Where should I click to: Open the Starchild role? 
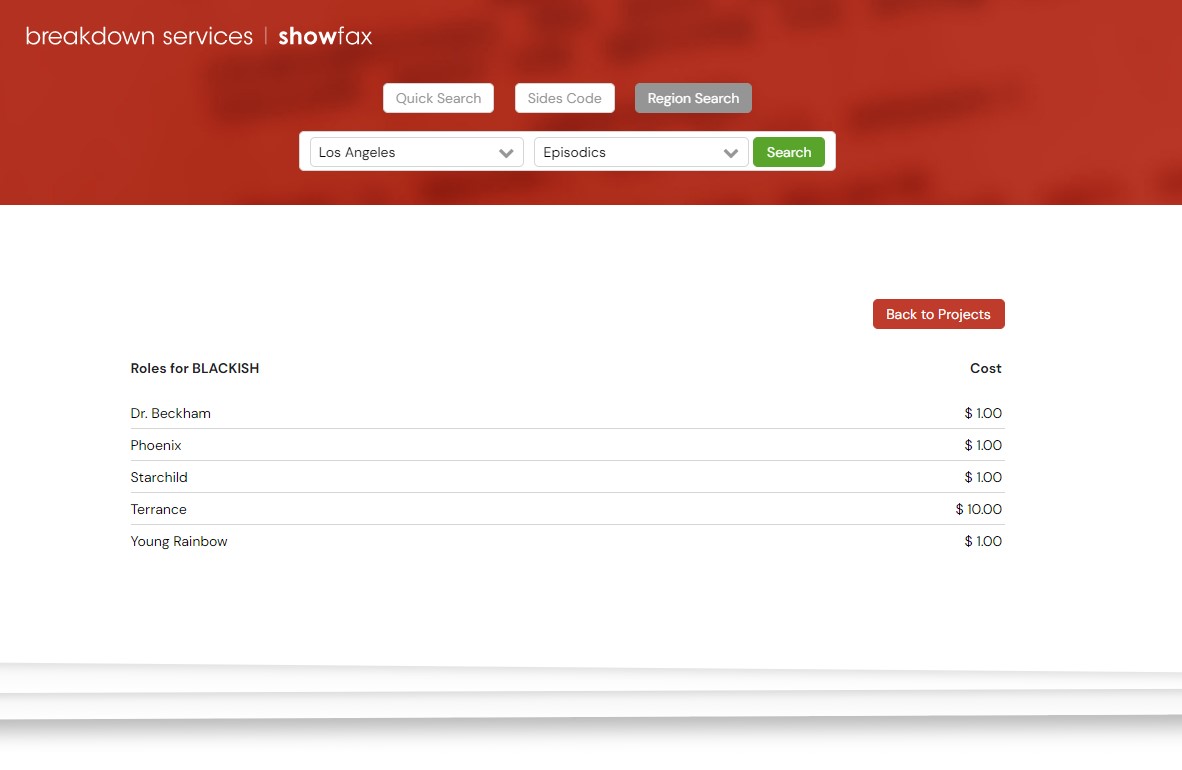click(x=159, y=477)
